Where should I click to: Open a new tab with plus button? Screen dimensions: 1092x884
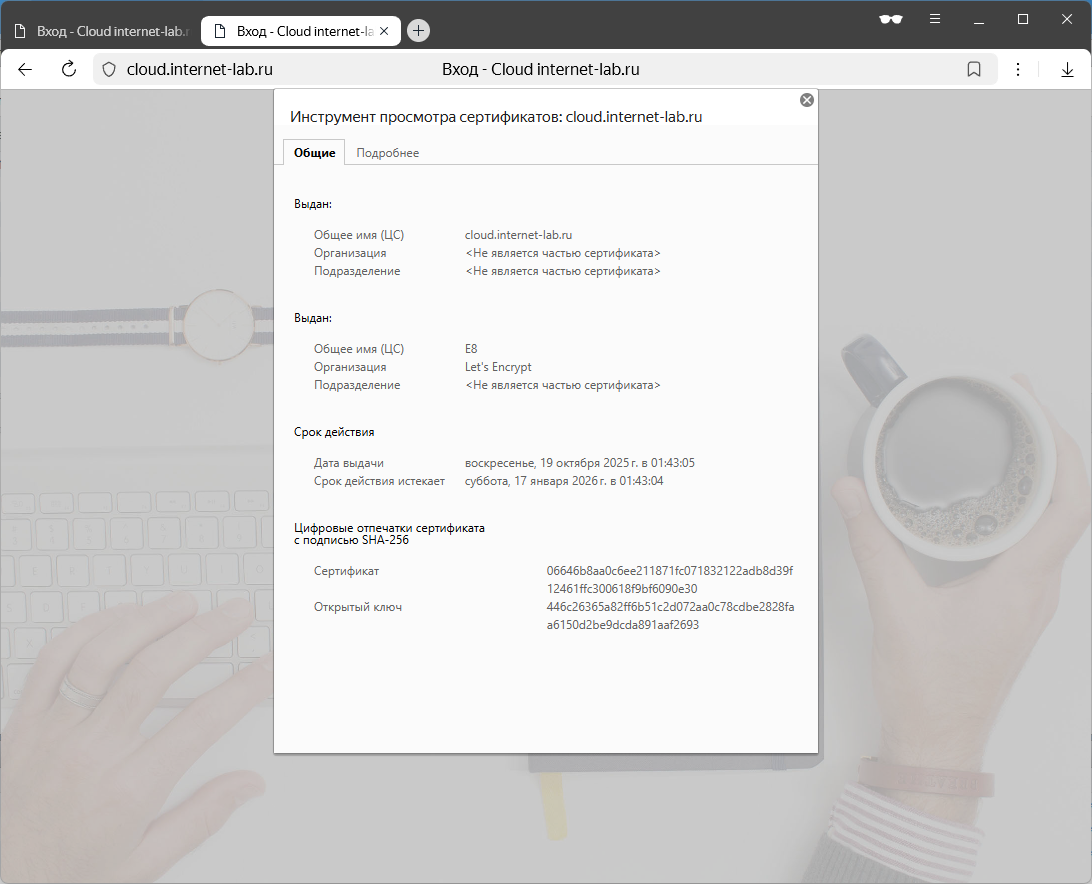418,30
